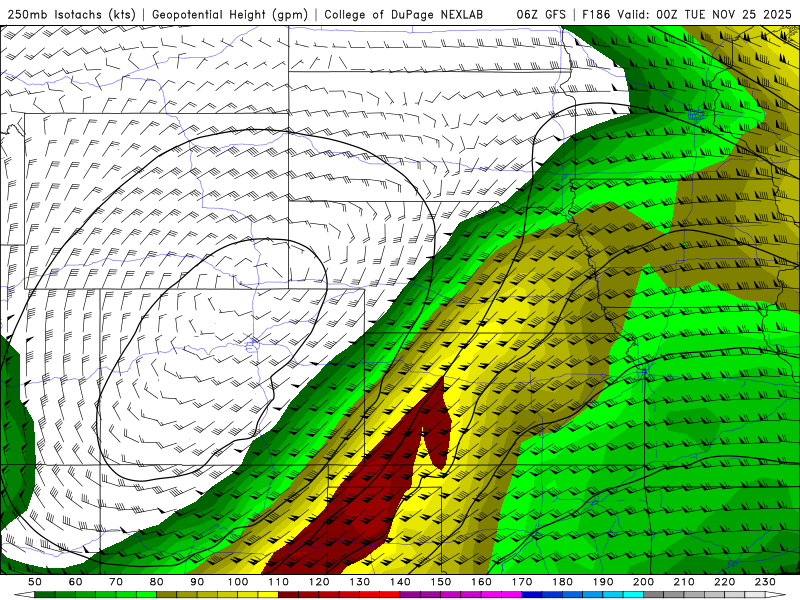Click the 'F186' forecast hour text

[596, 14]
